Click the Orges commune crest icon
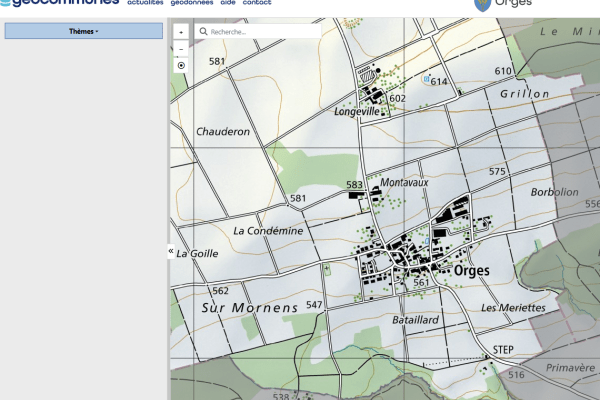The height and width of the screenshot is (400, 600). click(483, 5)
